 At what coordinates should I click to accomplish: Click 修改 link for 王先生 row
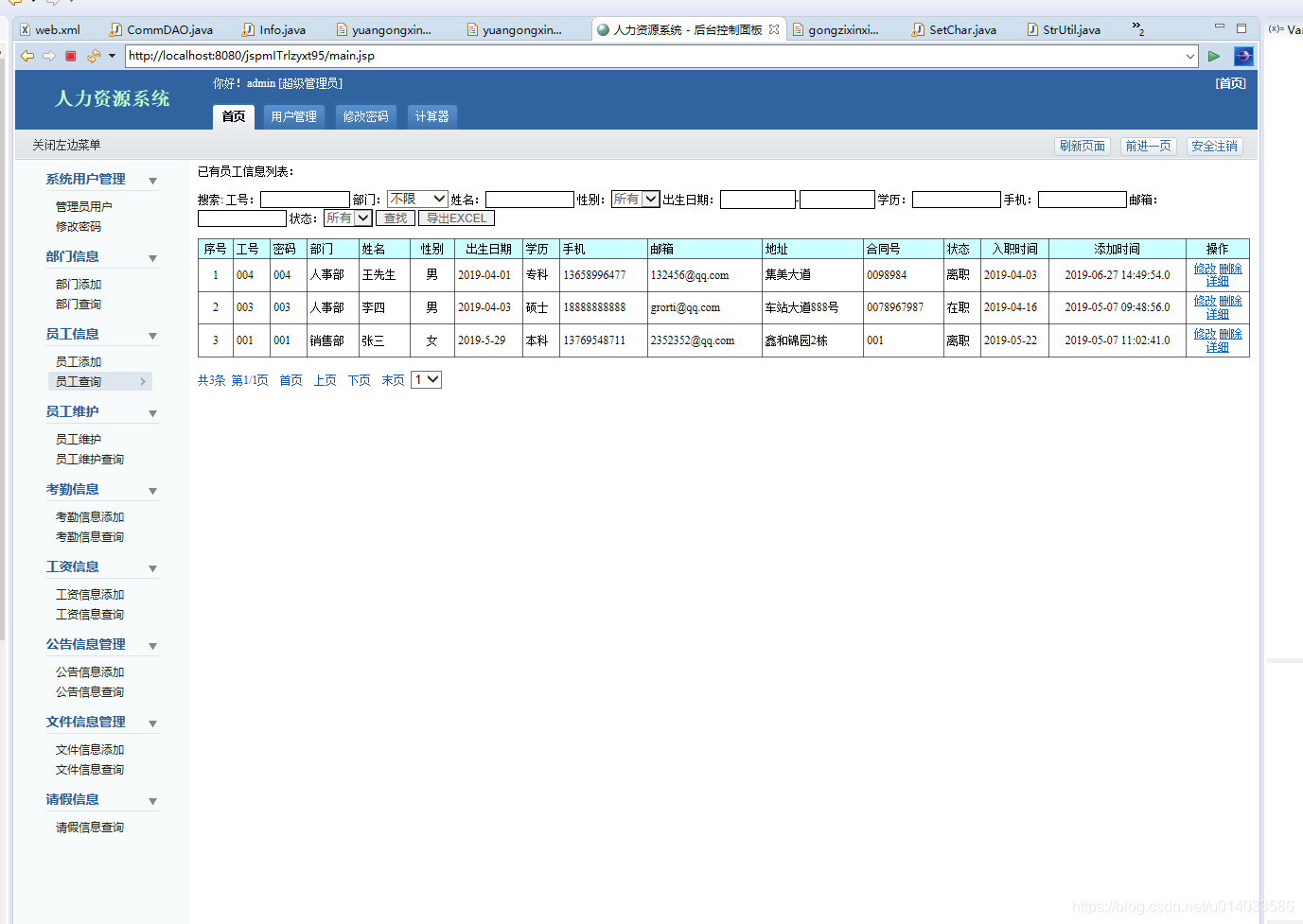click(1205, 269)
